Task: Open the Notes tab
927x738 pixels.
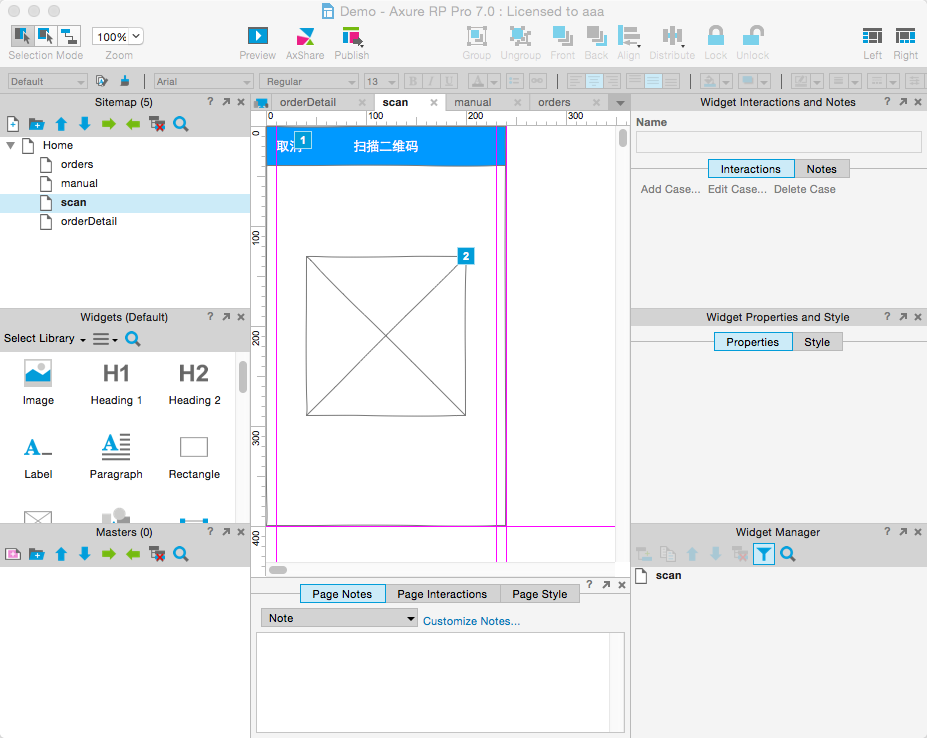Action: click(x=822, y=169)
